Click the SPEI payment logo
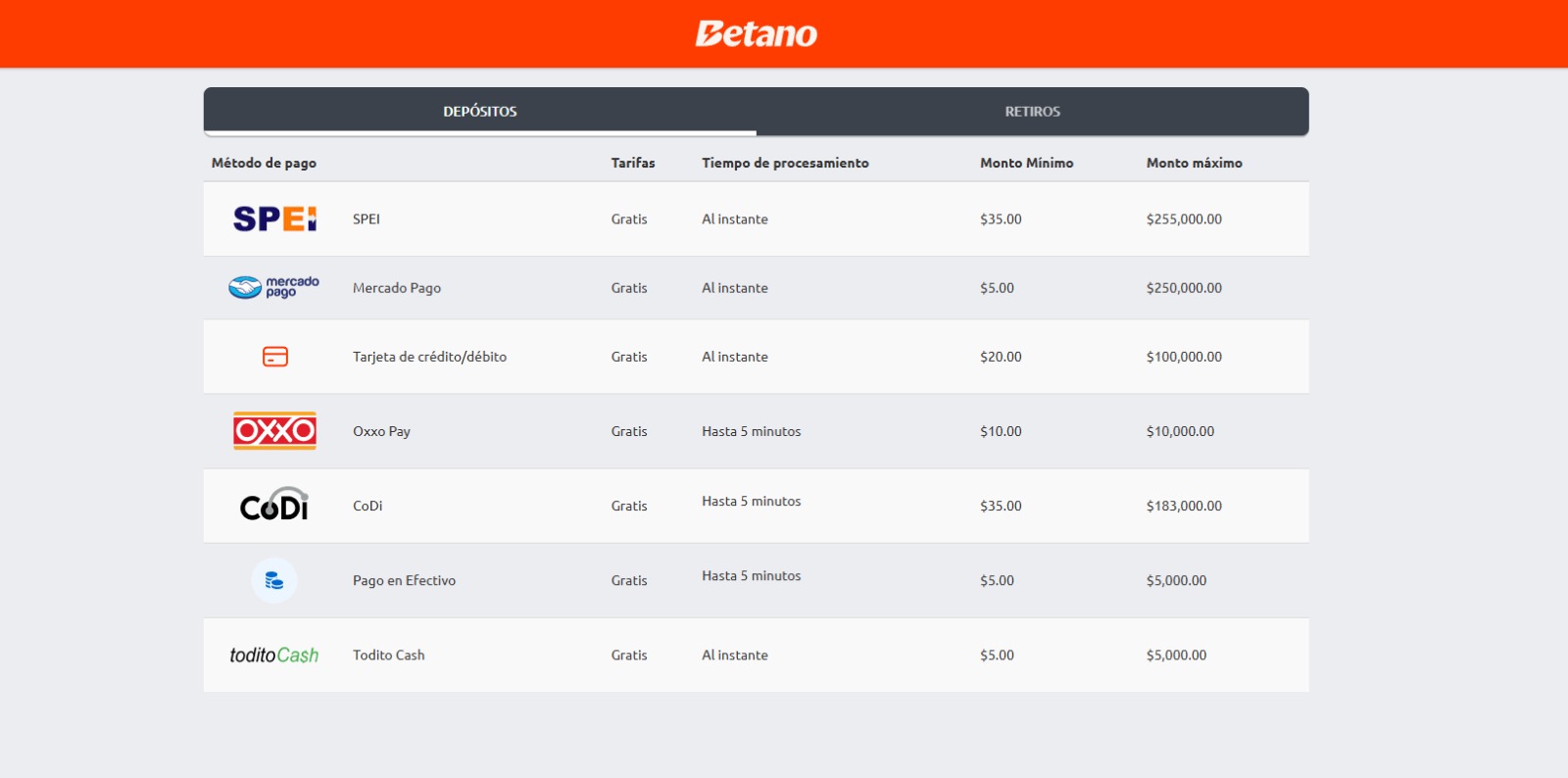1568x778 pixels. [274, 219]
